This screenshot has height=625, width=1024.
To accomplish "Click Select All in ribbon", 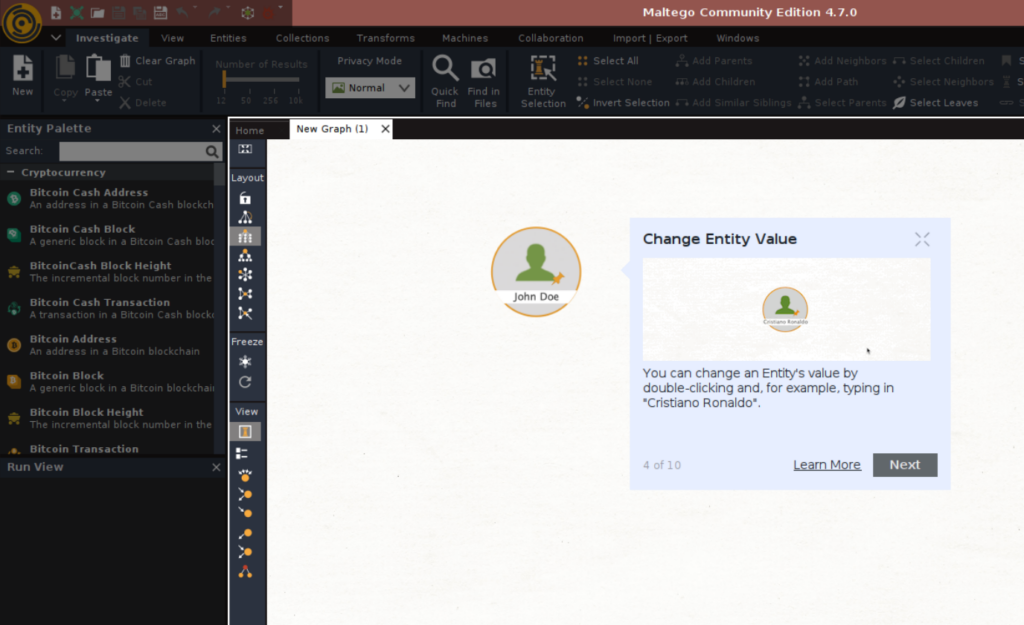I will (608, 61).
